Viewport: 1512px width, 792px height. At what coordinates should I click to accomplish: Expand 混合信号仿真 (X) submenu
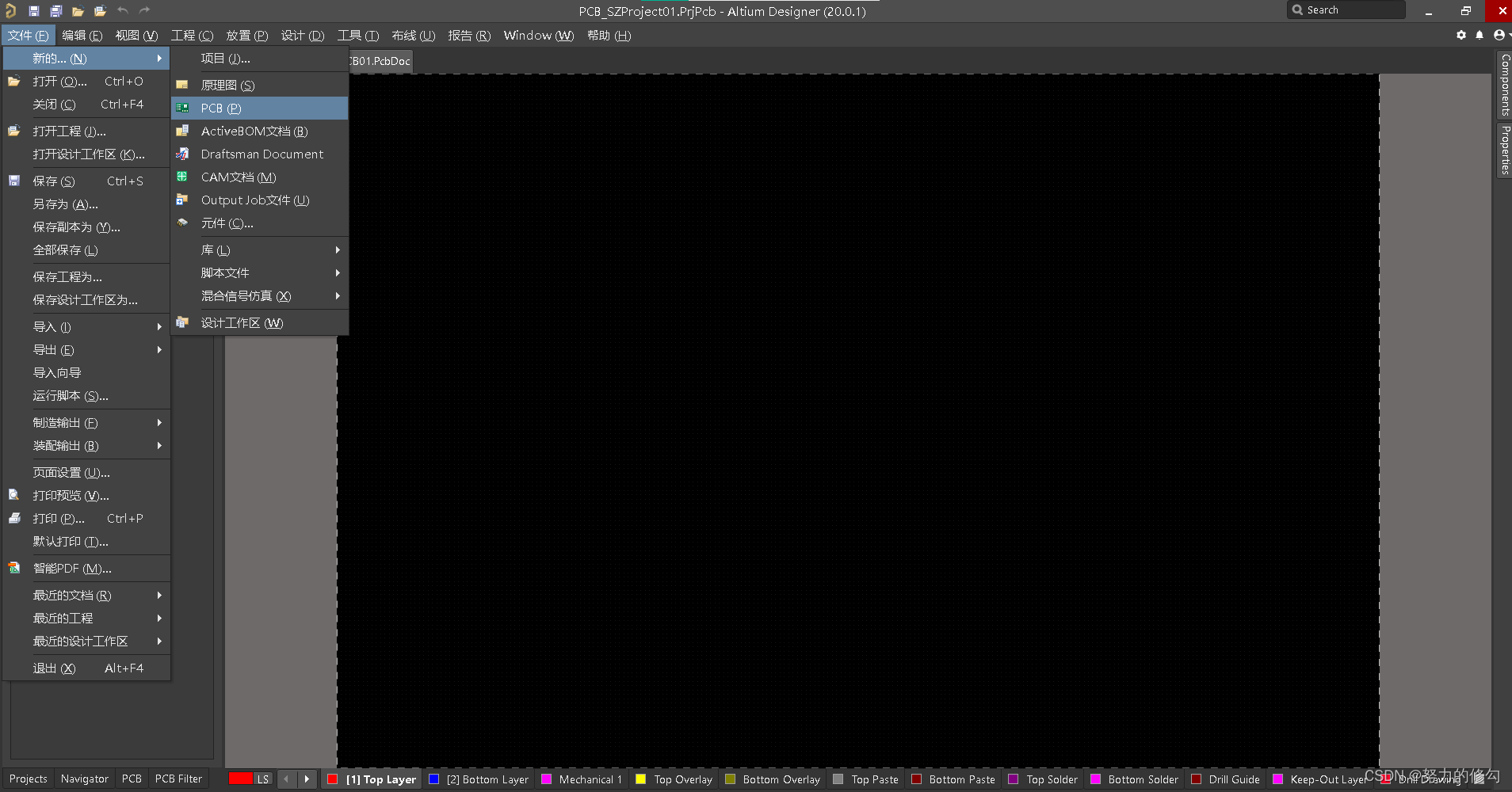click(260, 295)
